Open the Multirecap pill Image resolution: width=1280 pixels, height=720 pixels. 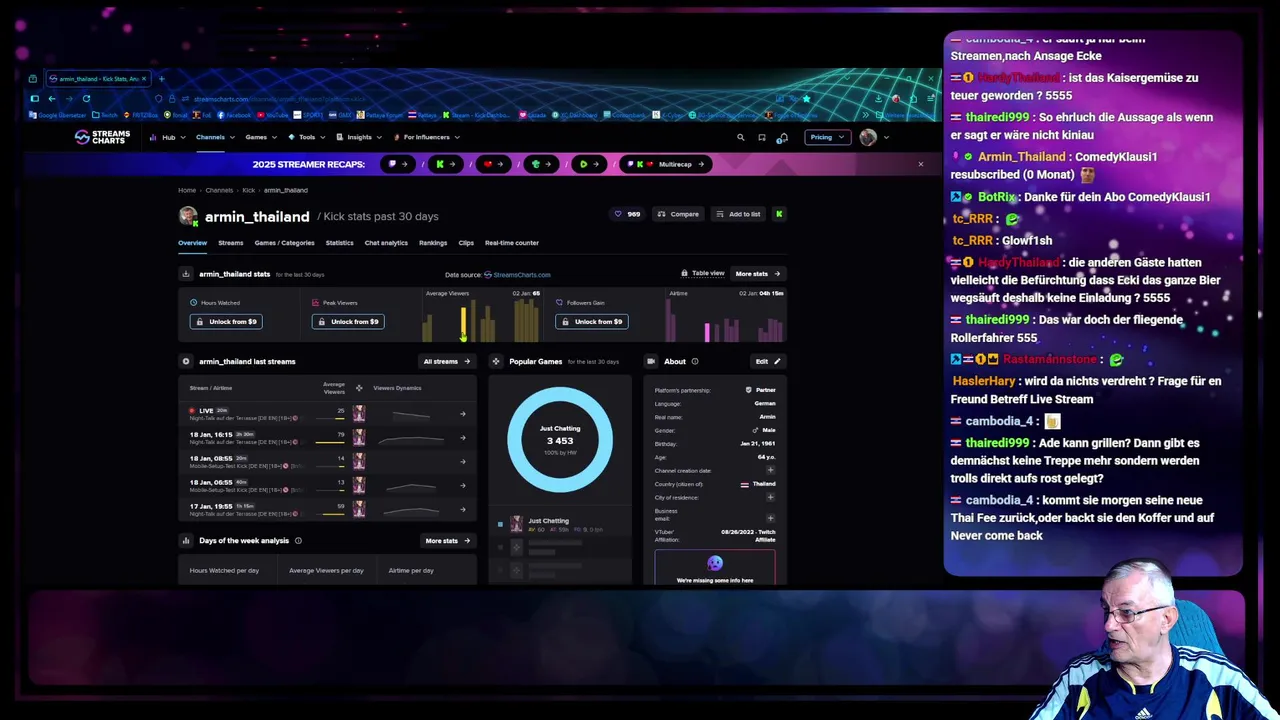click(666, 164)
